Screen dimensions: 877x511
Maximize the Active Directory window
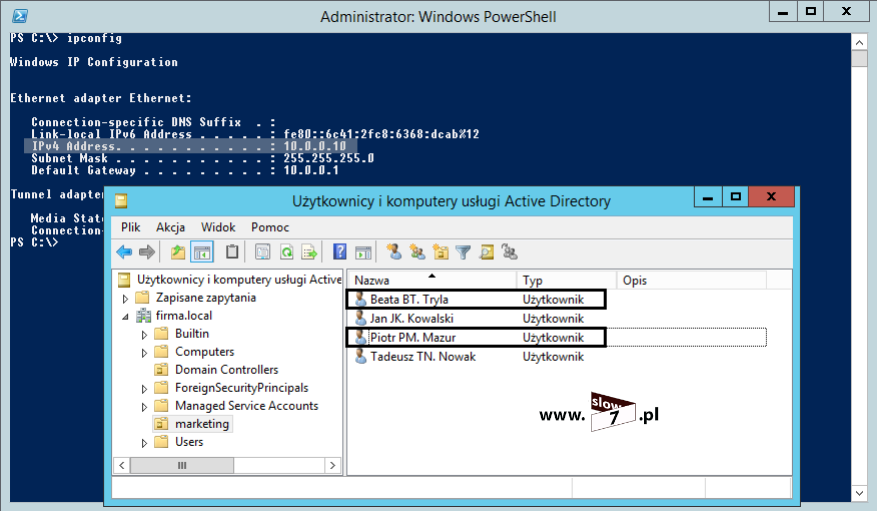pyautogui.click(x=735, y=196)
